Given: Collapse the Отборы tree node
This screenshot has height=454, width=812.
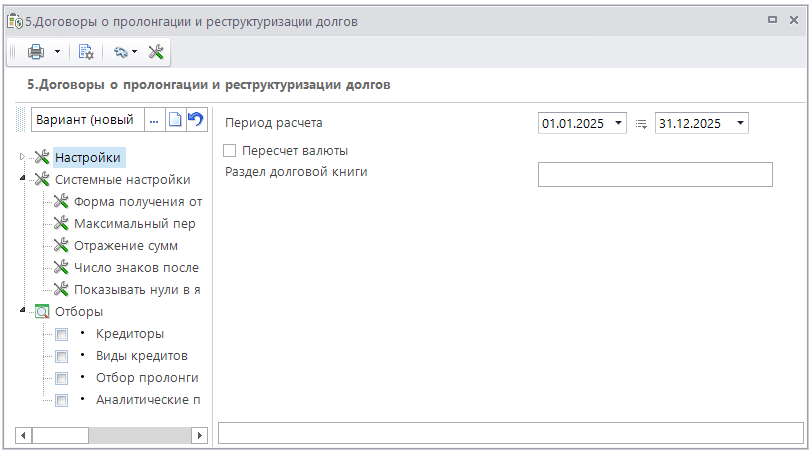Looking at the screenshot, I should point(23,311).
